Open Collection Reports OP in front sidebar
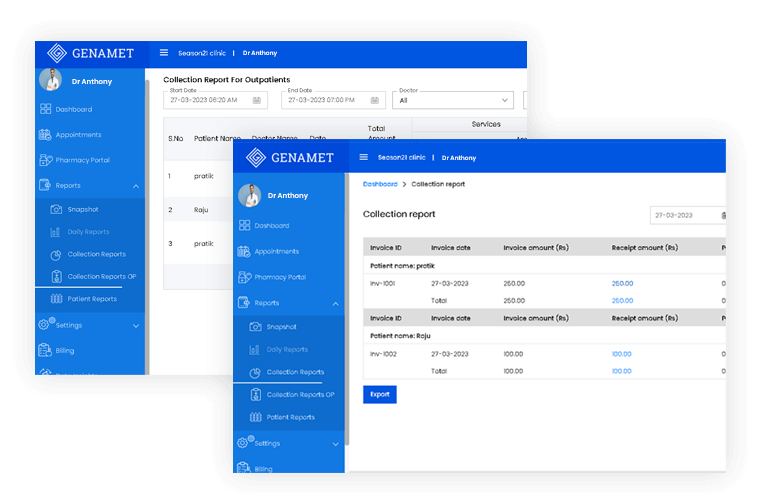Image resolution: width=761 pixels, height=503 pixels. click(300, 395)
